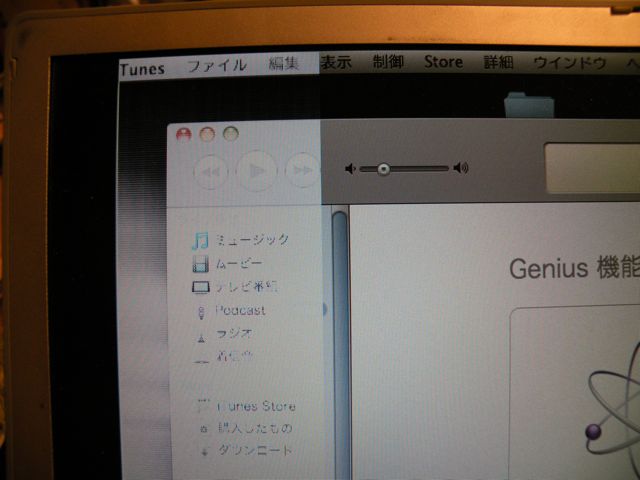Open the 表示 menu
Viewport: 640px width, 480px height.
[x=336, y=62]
